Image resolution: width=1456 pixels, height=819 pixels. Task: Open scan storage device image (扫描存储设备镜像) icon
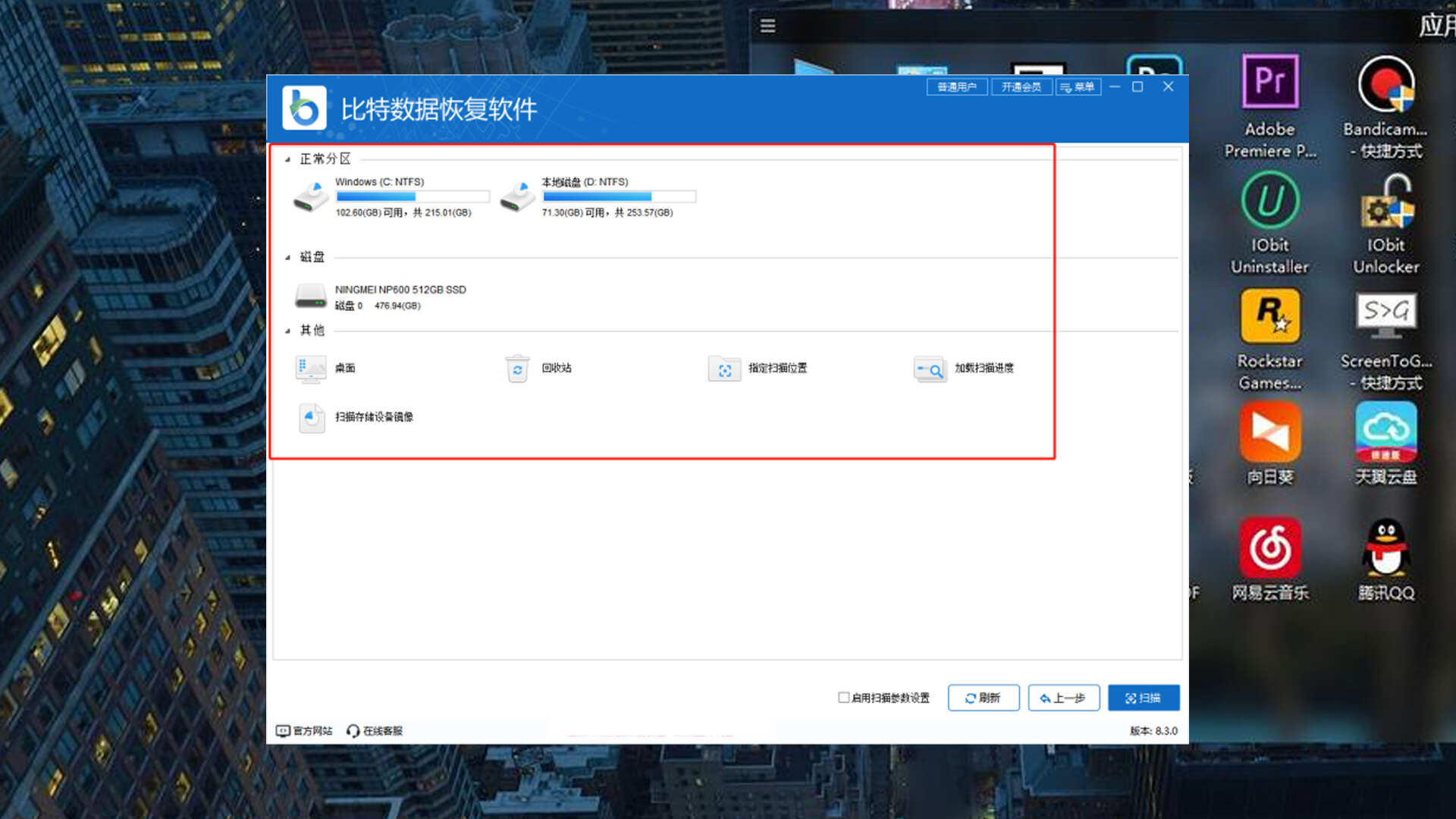click(x=311, y=418)
